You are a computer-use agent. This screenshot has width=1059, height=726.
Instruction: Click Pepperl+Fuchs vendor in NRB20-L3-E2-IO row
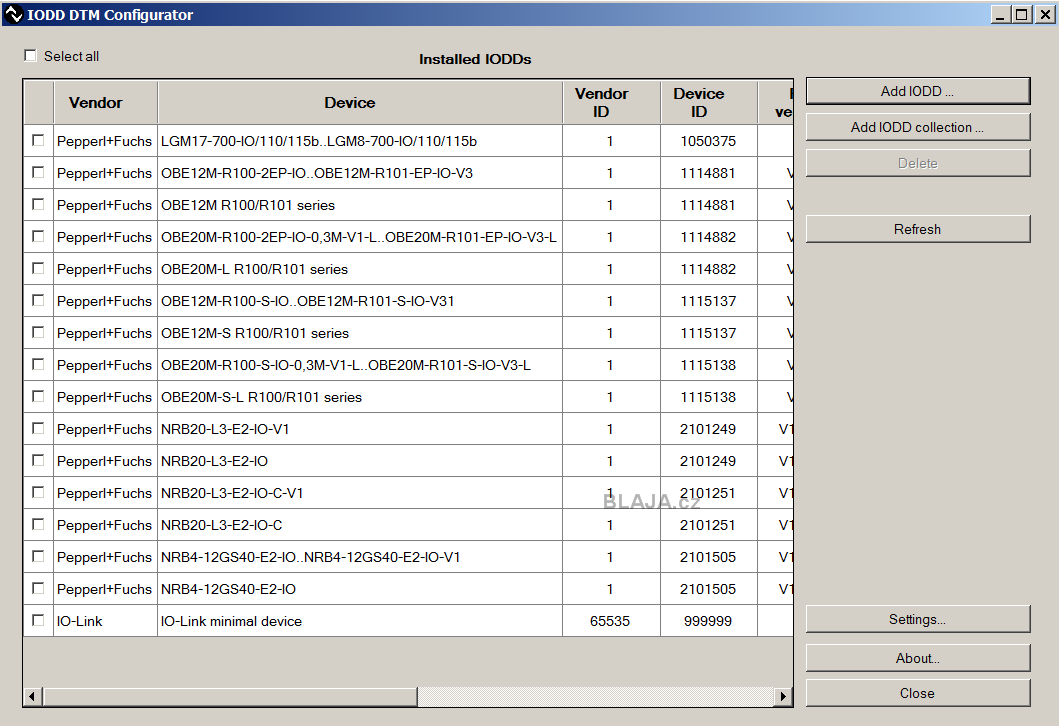[104, 461]
